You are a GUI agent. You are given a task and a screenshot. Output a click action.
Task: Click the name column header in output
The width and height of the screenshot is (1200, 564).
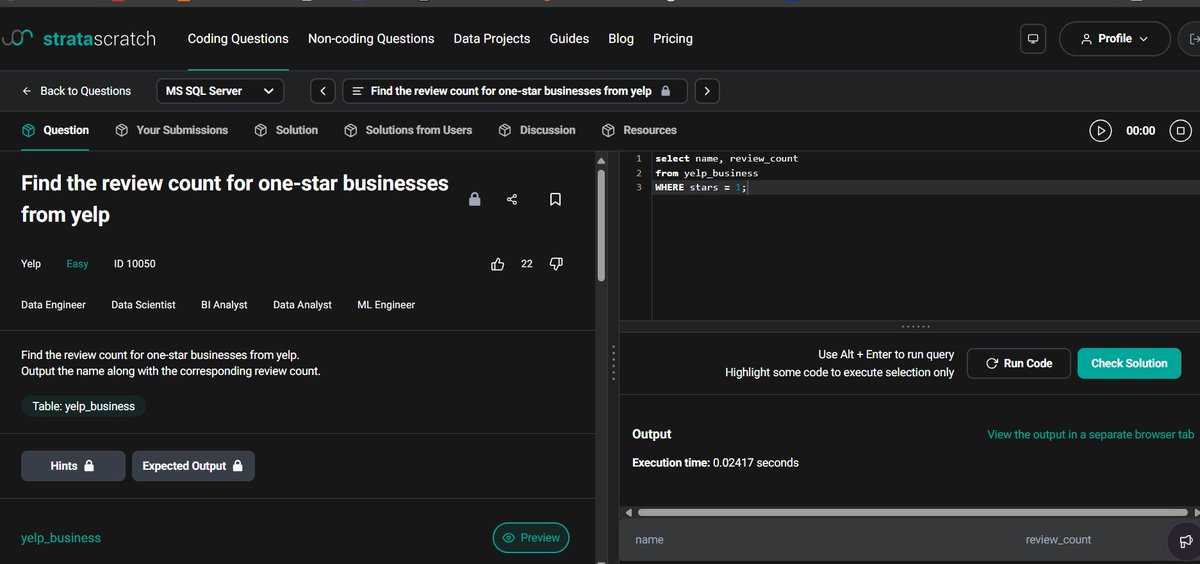[x=649, y=540]
